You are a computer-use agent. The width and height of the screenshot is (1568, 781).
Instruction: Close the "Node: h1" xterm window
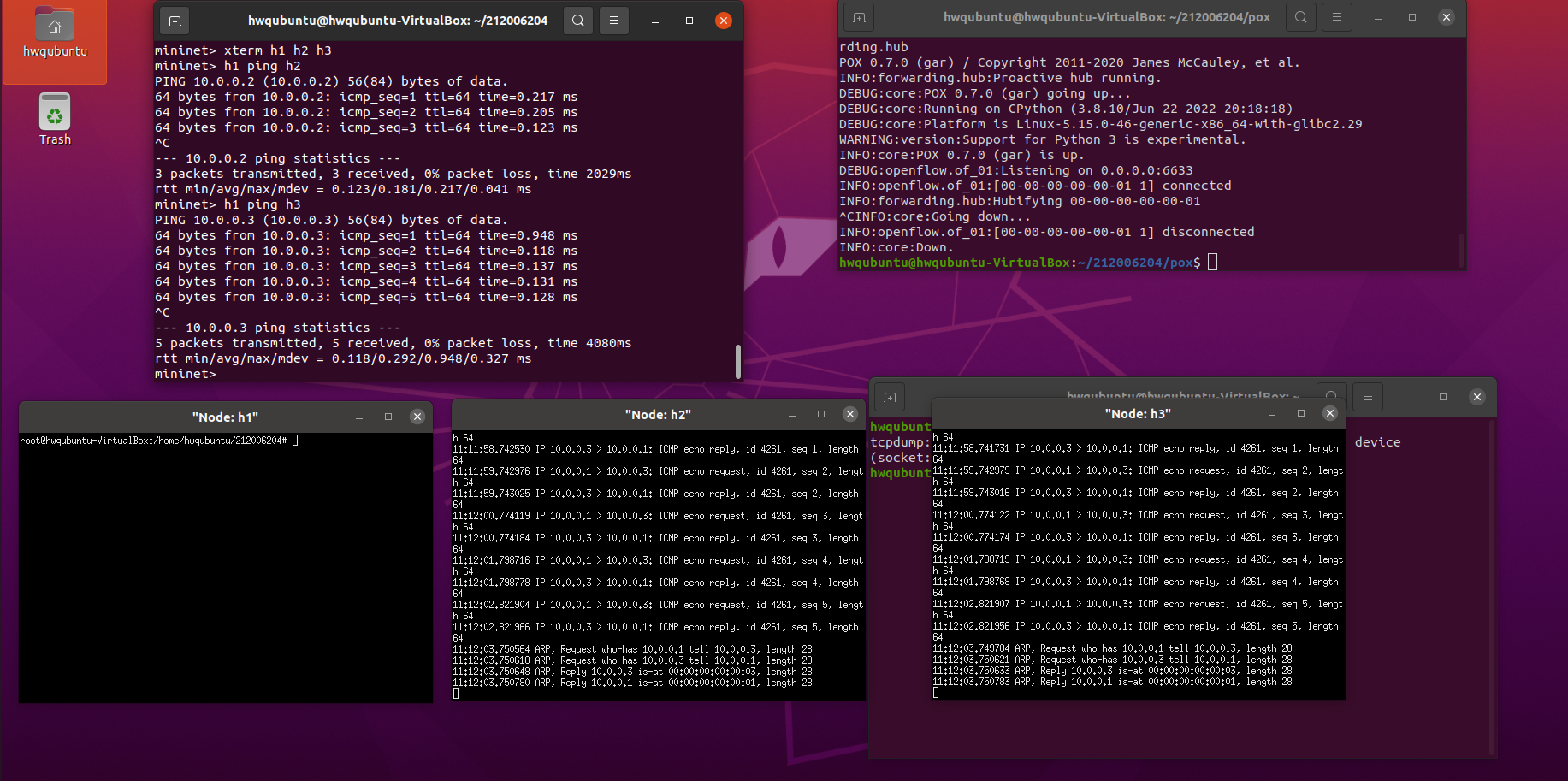coord(417,417)
